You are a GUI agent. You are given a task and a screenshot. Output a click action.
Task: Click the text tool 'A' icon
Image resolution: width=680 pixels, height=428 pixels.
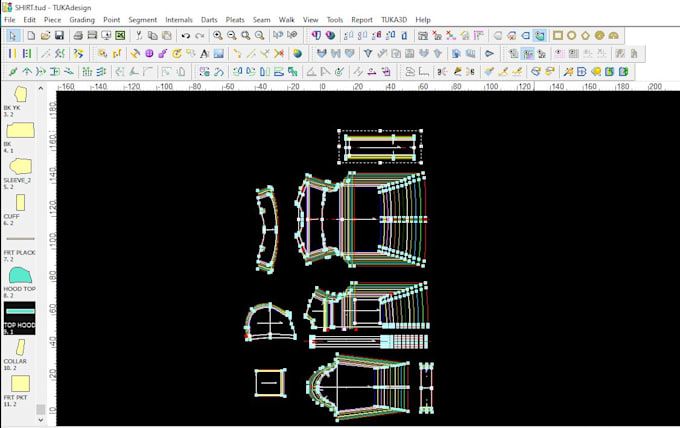(204, 53)
